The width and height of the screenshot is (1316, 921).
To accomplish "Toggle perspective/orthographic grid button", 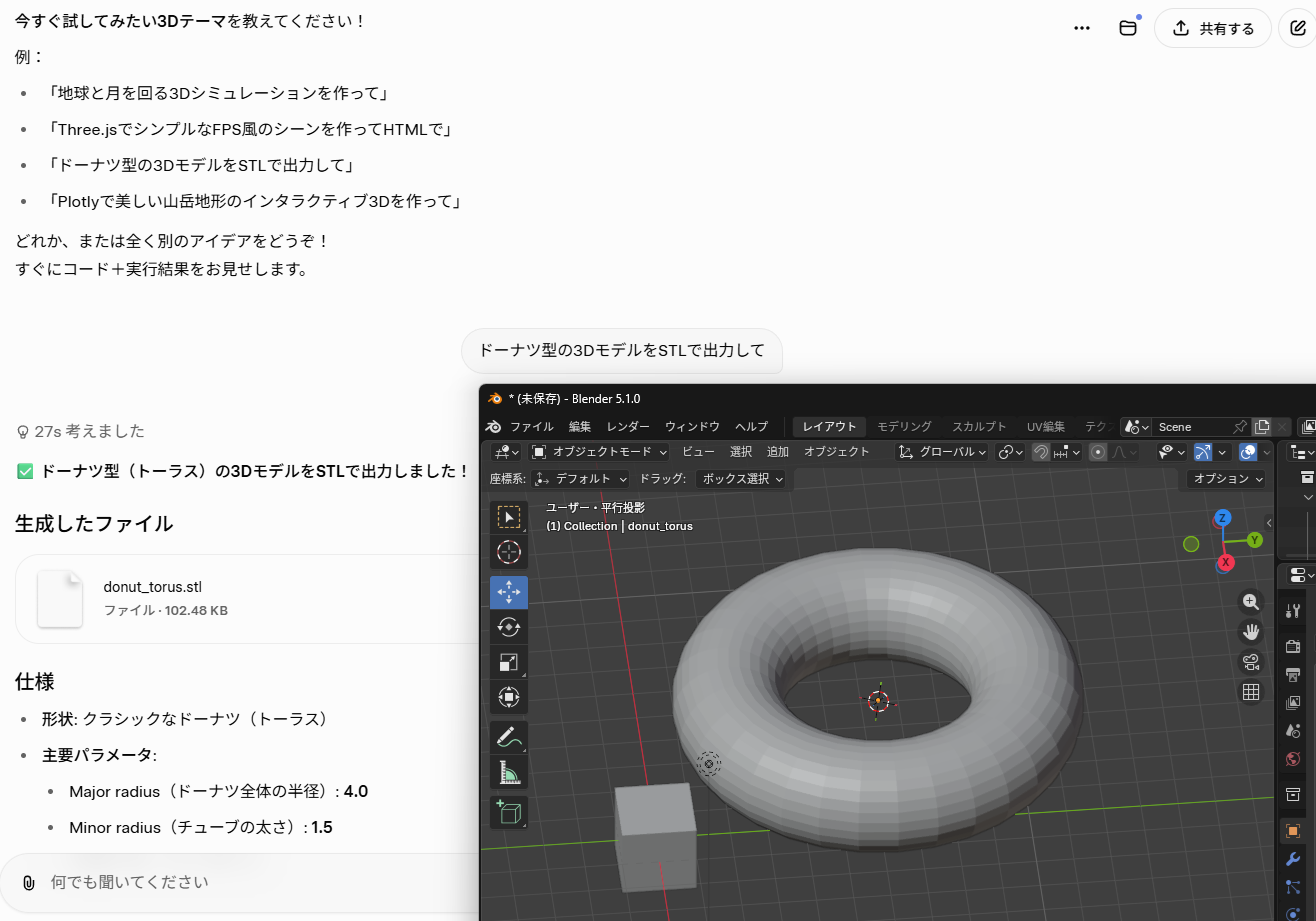I will tap(1250, 692).
